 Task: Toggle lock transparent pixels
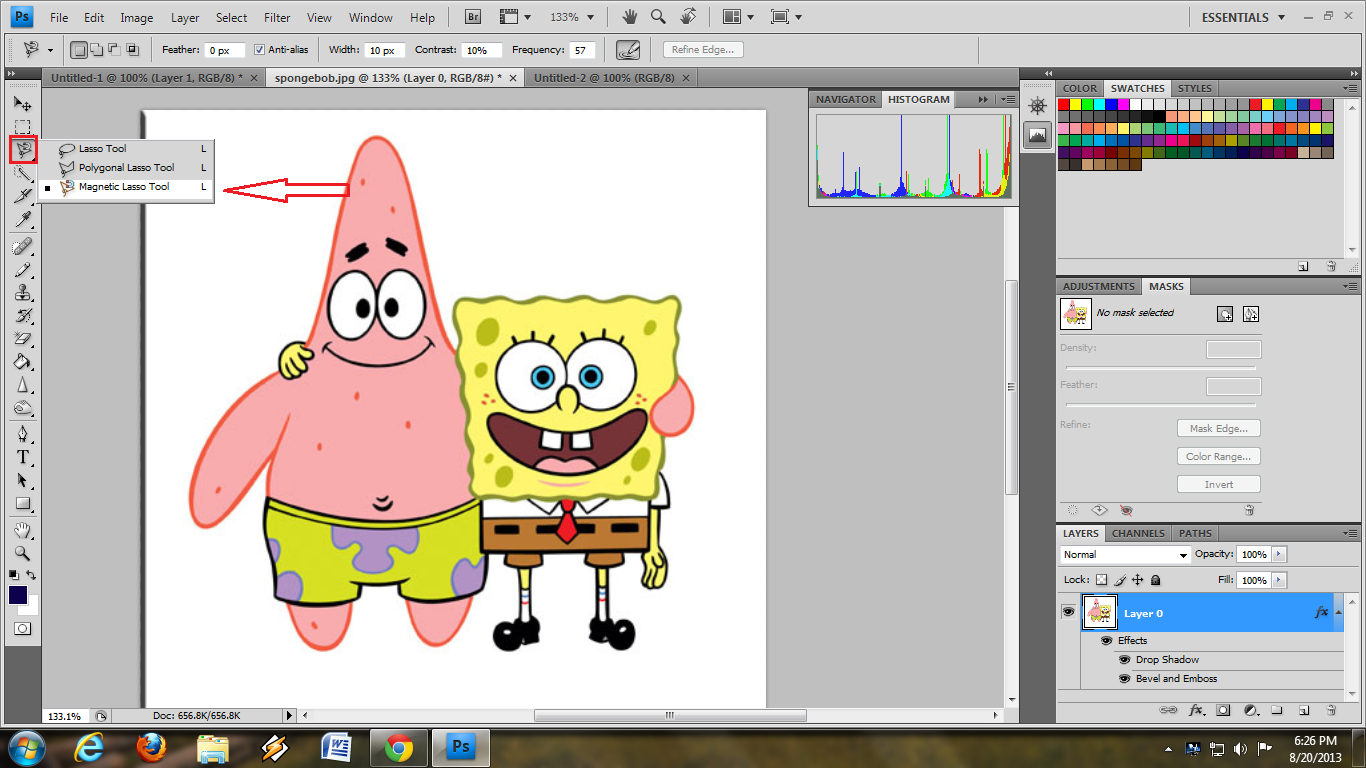(1101, 580)
